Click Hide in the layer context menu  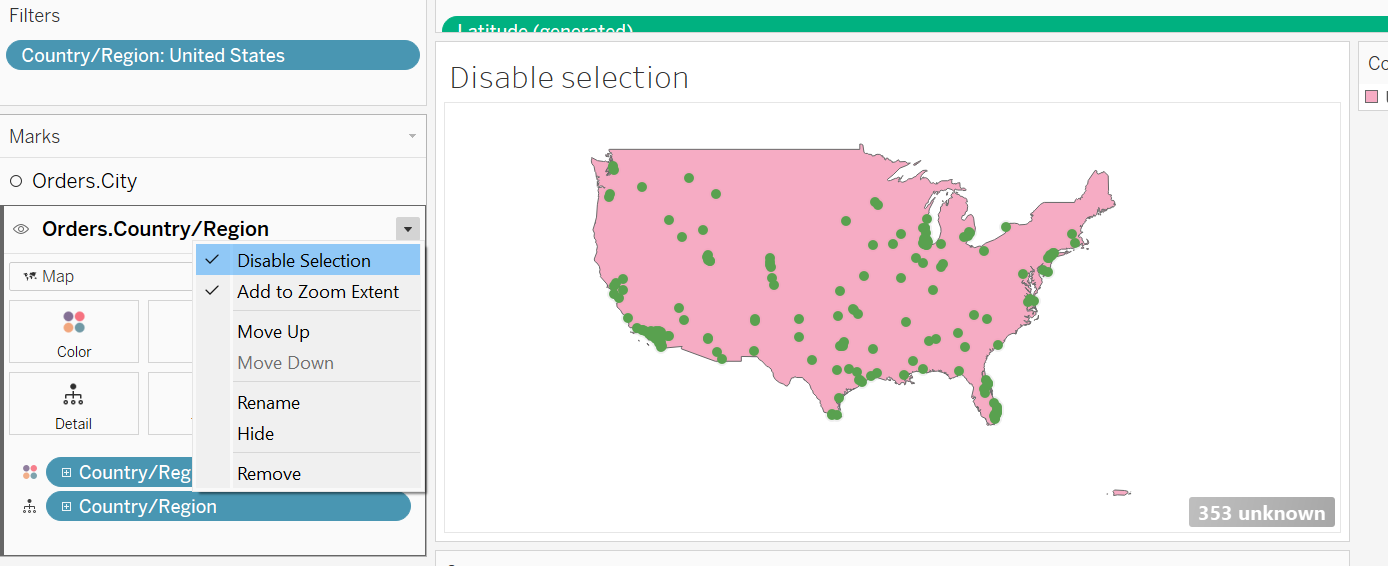255,434
